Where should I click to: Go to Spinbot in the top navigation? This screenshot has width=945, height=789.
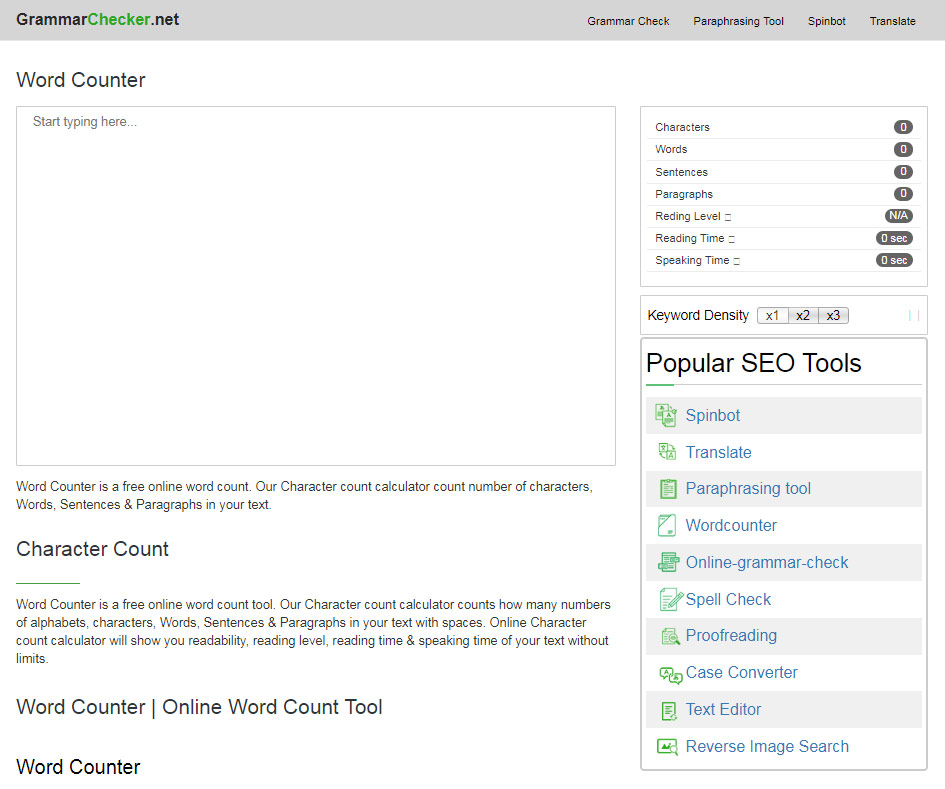pos(826,21)
